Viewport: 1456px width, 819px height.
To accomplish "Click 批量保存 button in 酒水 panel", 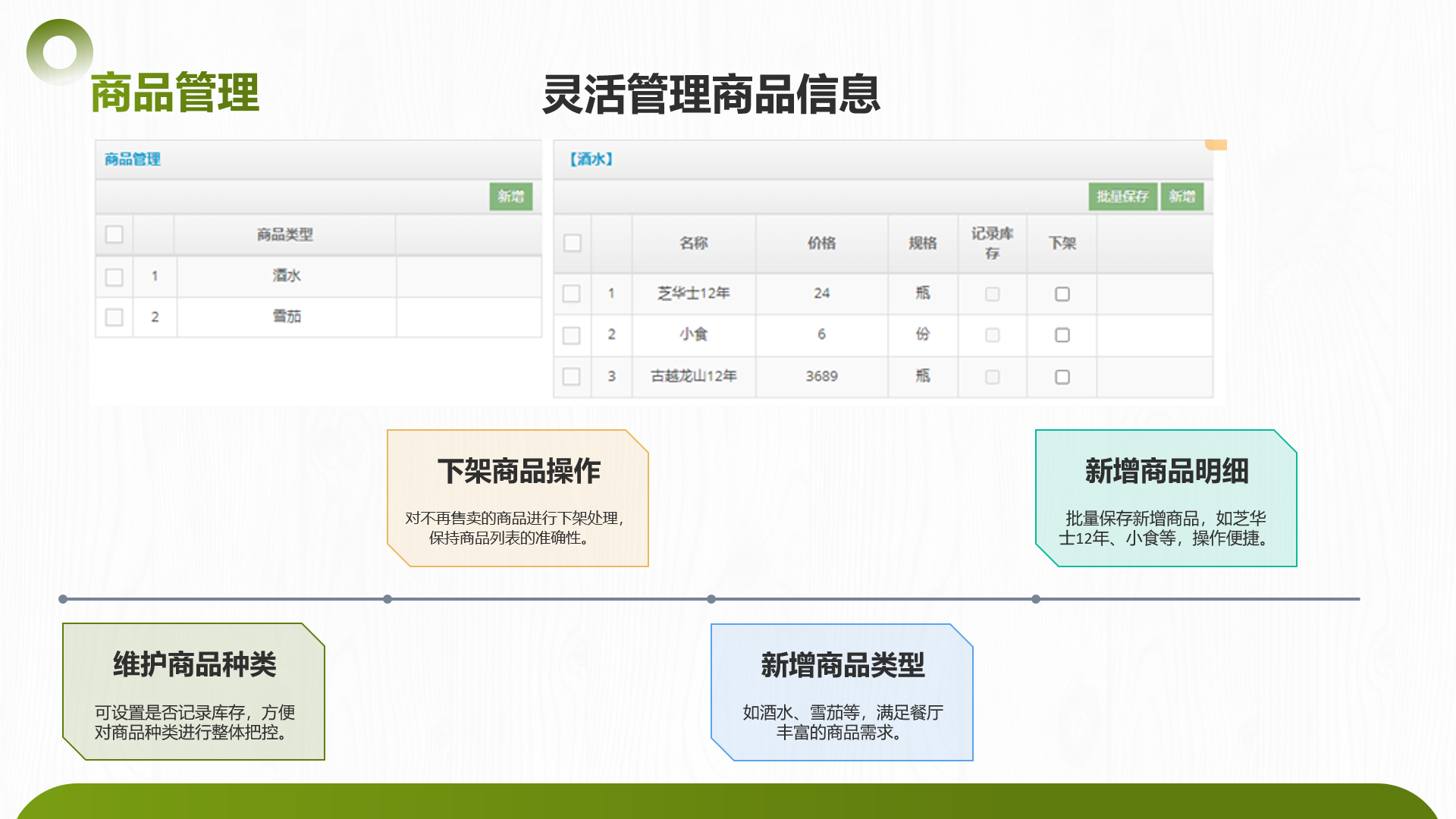I will pyautogui.click(x=1122, y=196).
